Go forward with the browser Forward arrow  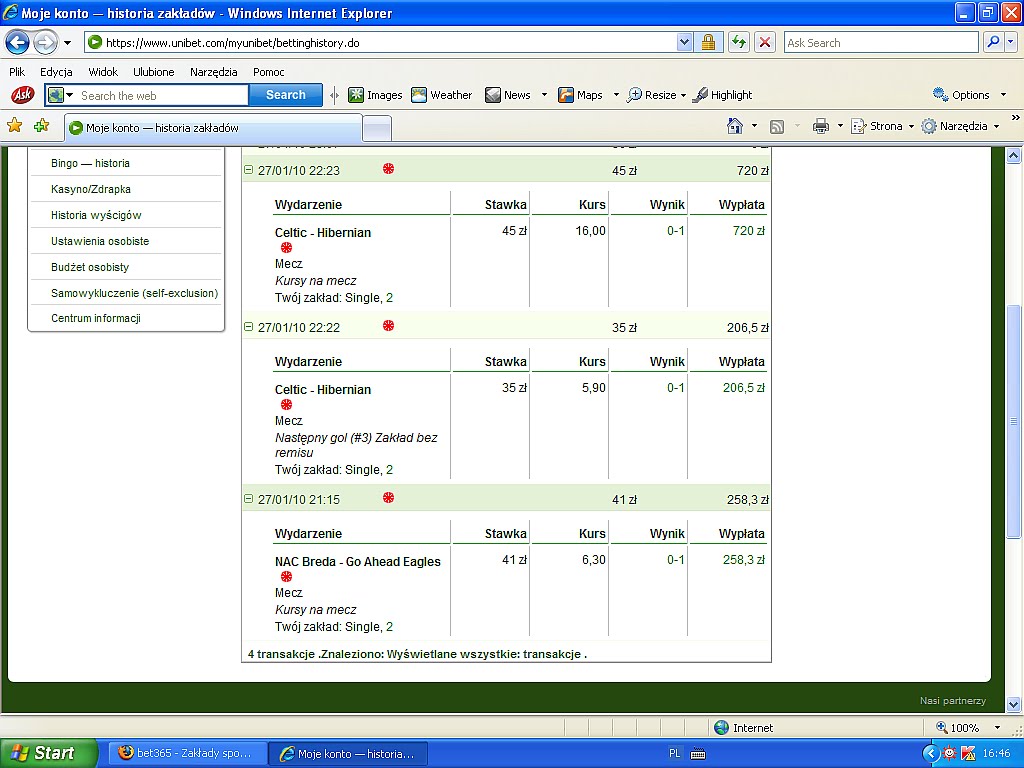(x=45, y=43)
